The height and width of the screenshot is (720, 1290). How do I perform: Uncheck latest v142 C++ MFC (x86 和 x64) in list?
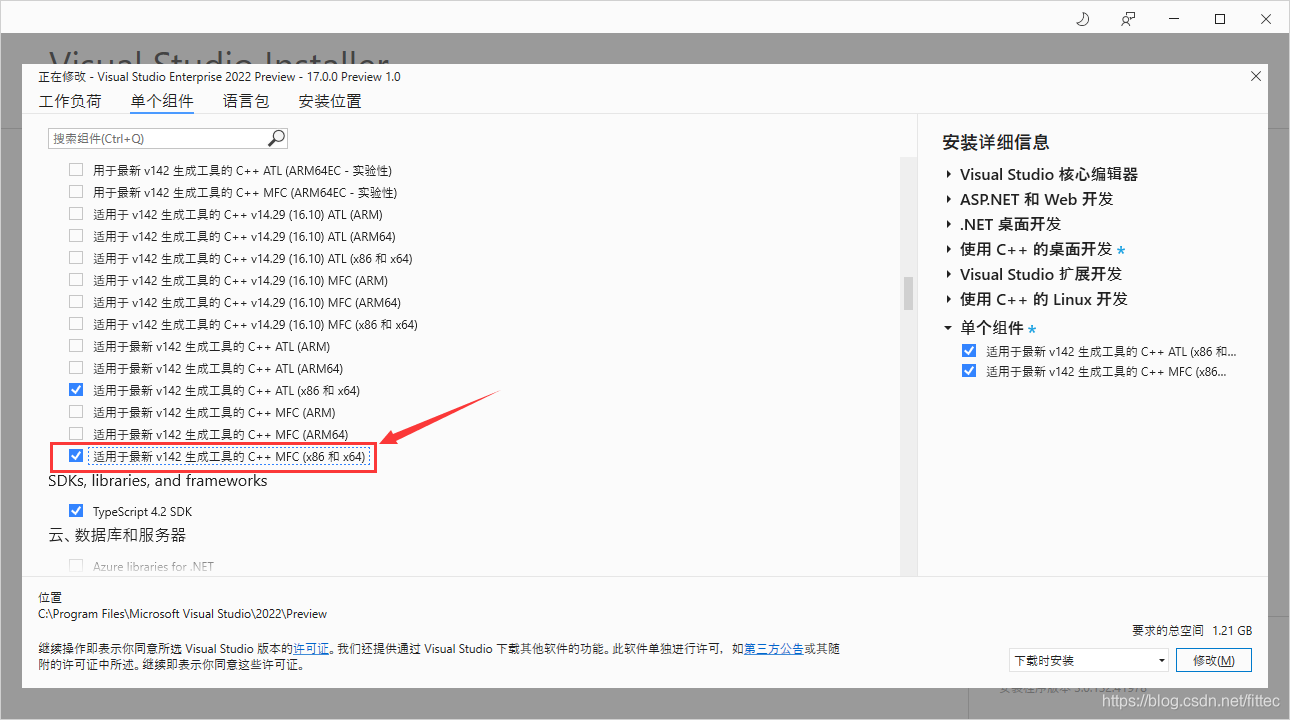76,456
